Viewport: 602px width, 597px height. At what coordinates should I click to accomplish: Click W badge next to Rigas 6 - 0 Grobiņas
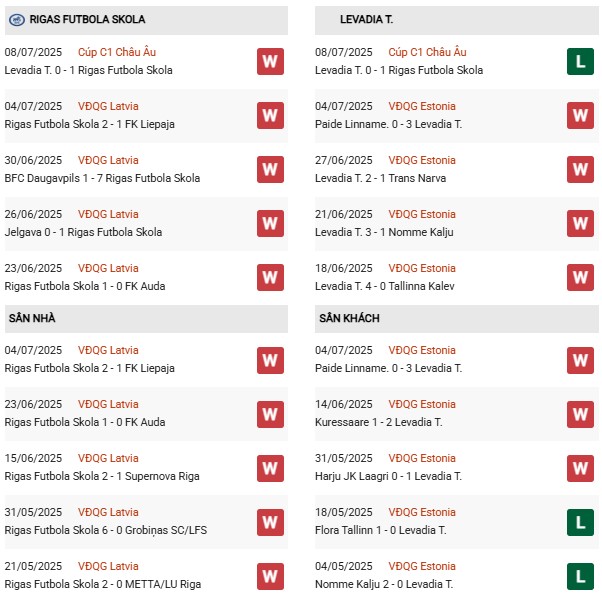coord(269,521)
